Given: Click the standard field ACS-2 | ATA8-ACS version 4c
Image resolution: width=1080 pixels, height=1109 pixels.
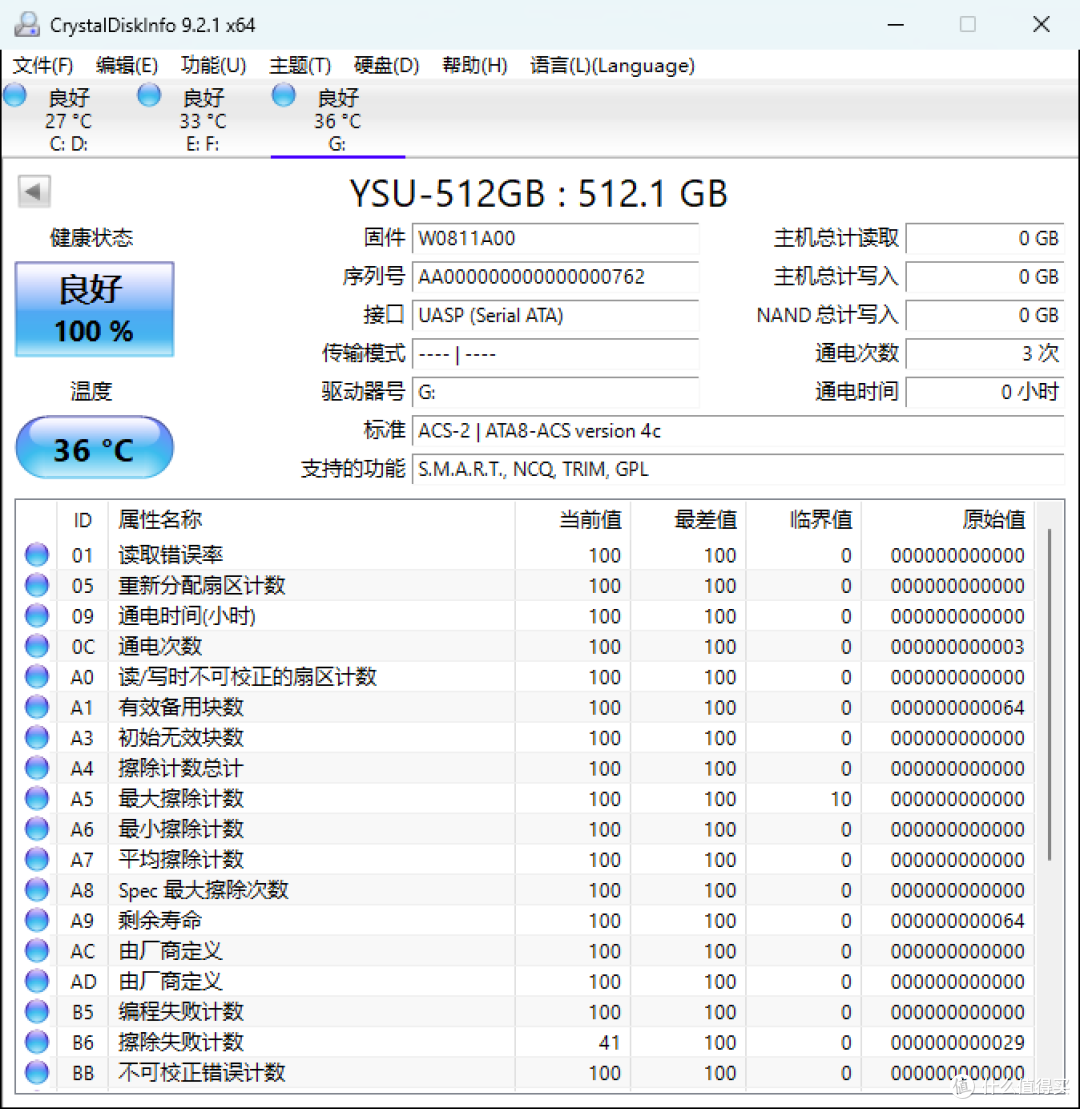Looking at the screenshot, I should pyautogui.click(x=738, y=431).
